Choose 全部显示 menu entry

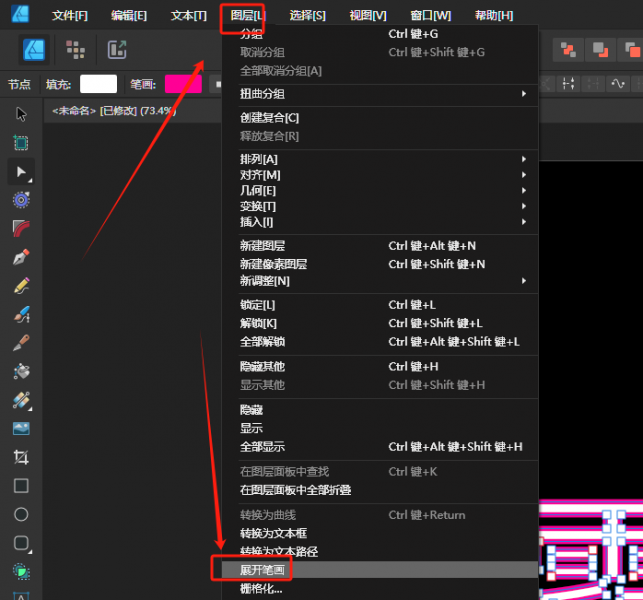(380, 447)
